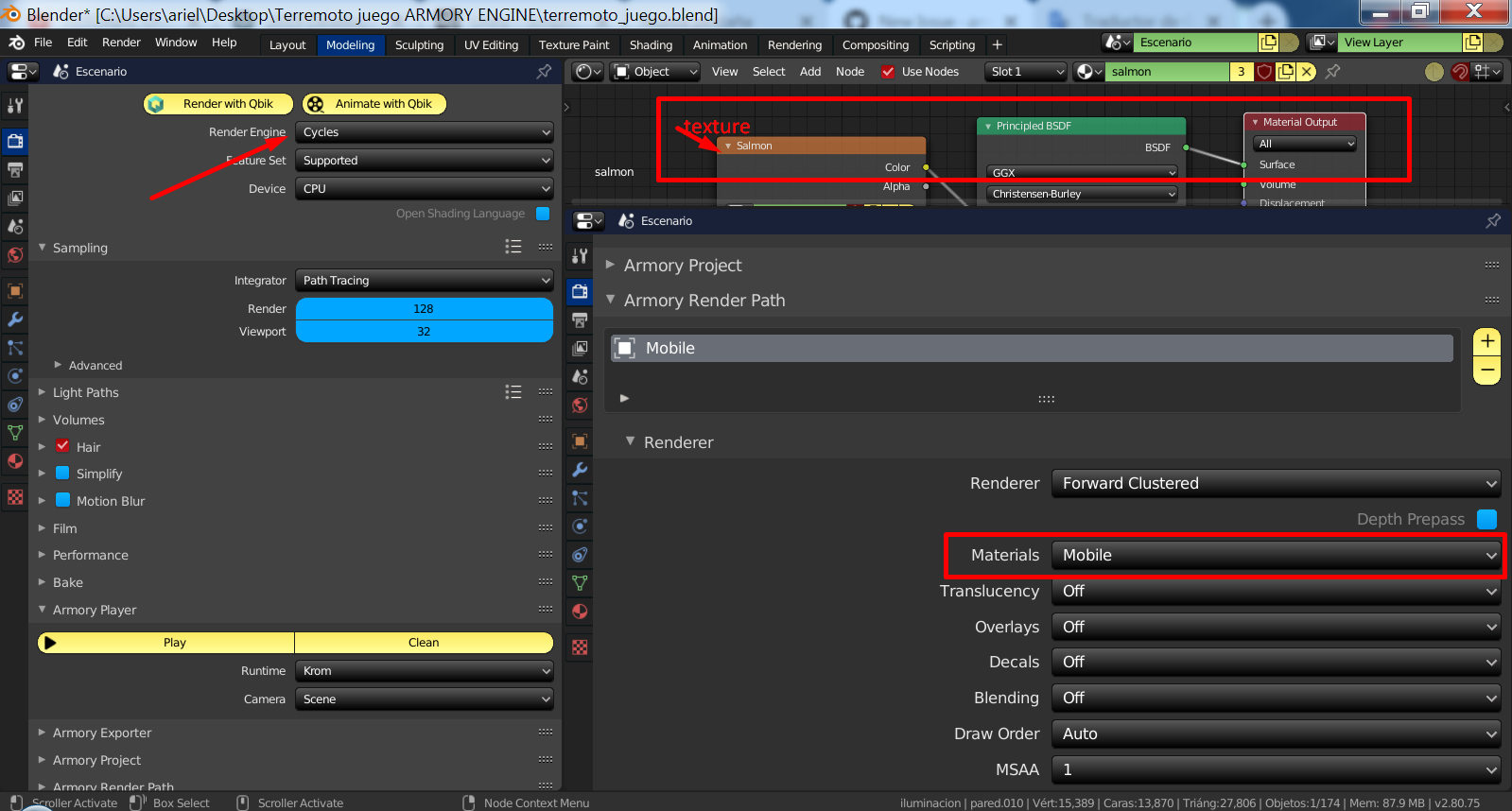Click the Armory Player Clean button

pos(424,643)
